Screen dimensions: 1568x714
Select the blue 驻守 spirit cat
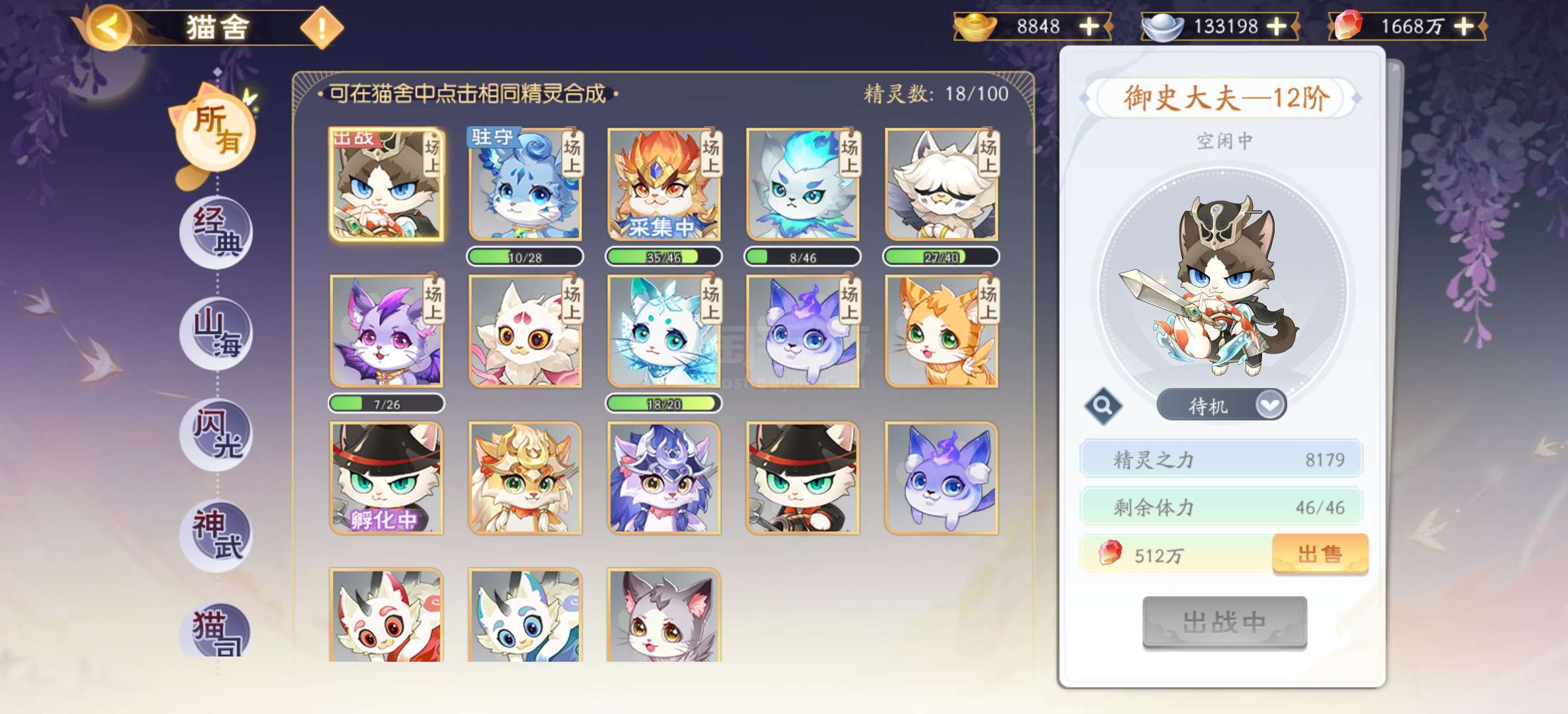[x=525, y=184]
